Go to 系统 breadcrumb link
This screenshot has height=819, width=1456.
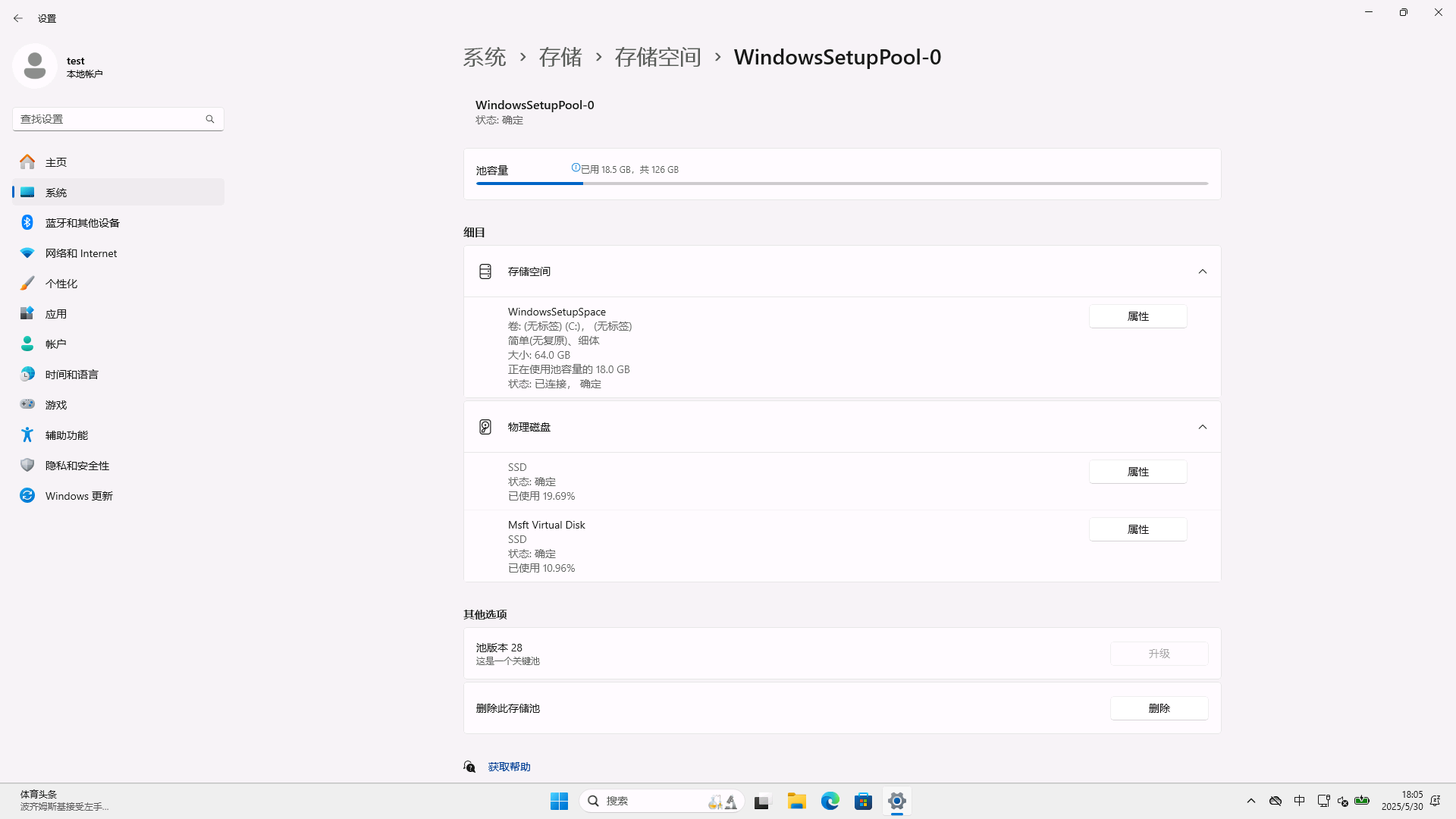pyautogui.click(x=485, y=57)
